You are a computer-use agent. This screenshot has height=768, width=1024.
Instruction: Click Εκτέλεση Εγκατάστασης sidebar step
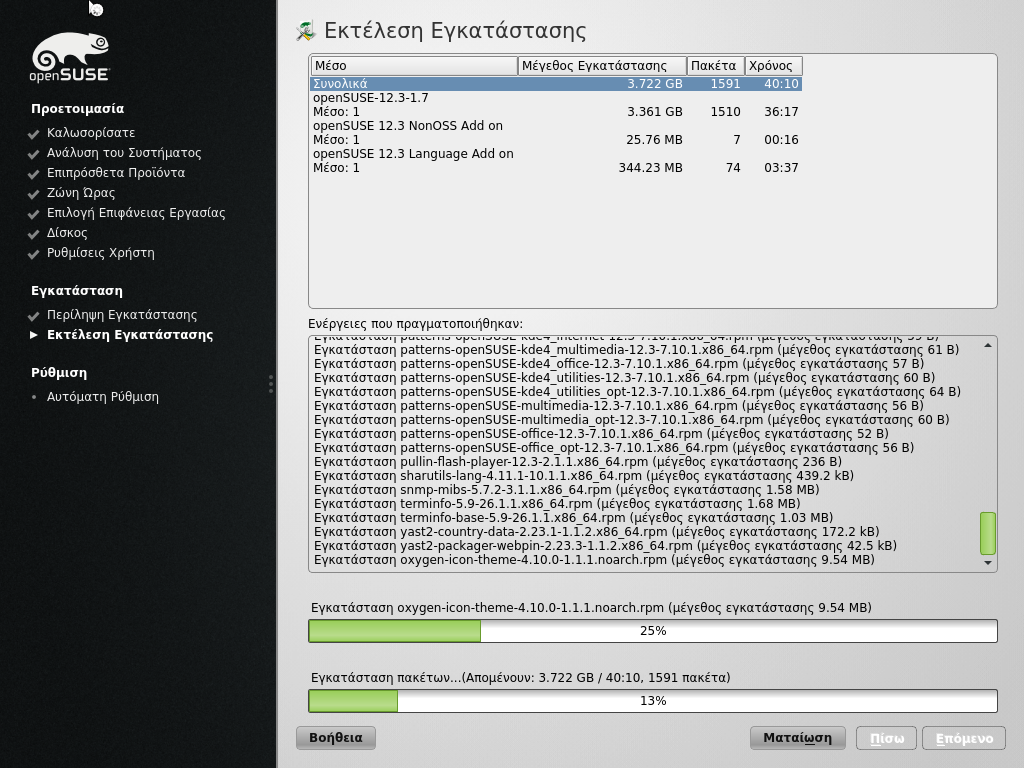(x=130, y=335)
